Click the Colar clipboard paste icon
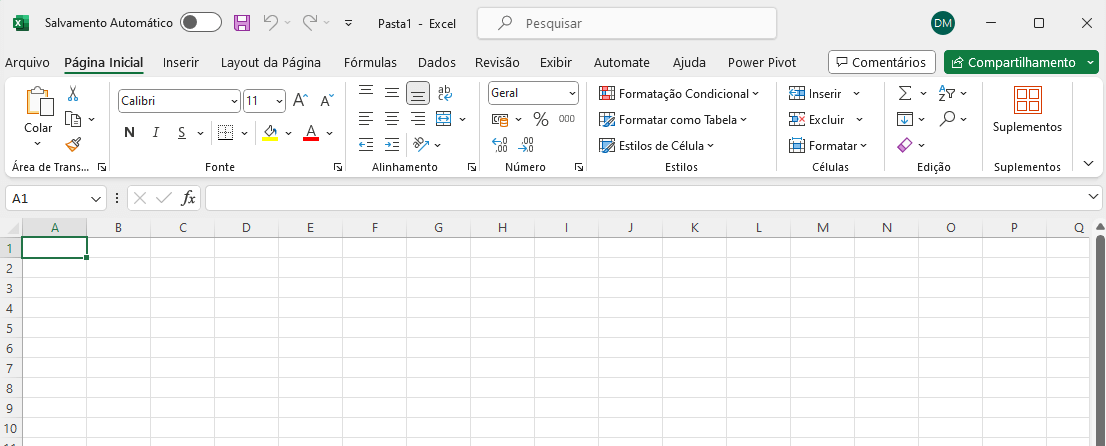Viewport: 1106px width, 446px height. click(39, 101)
